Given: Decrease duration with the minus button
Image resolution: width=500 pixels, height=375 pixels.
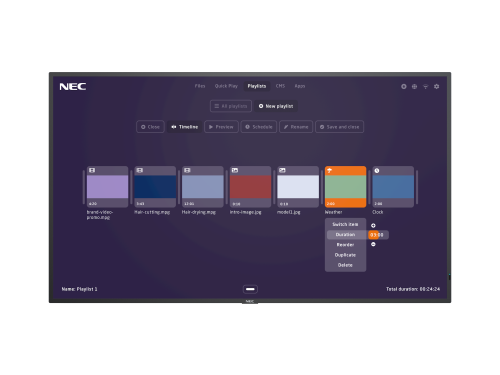Looking at the screenshot, I should pos(373,244).
